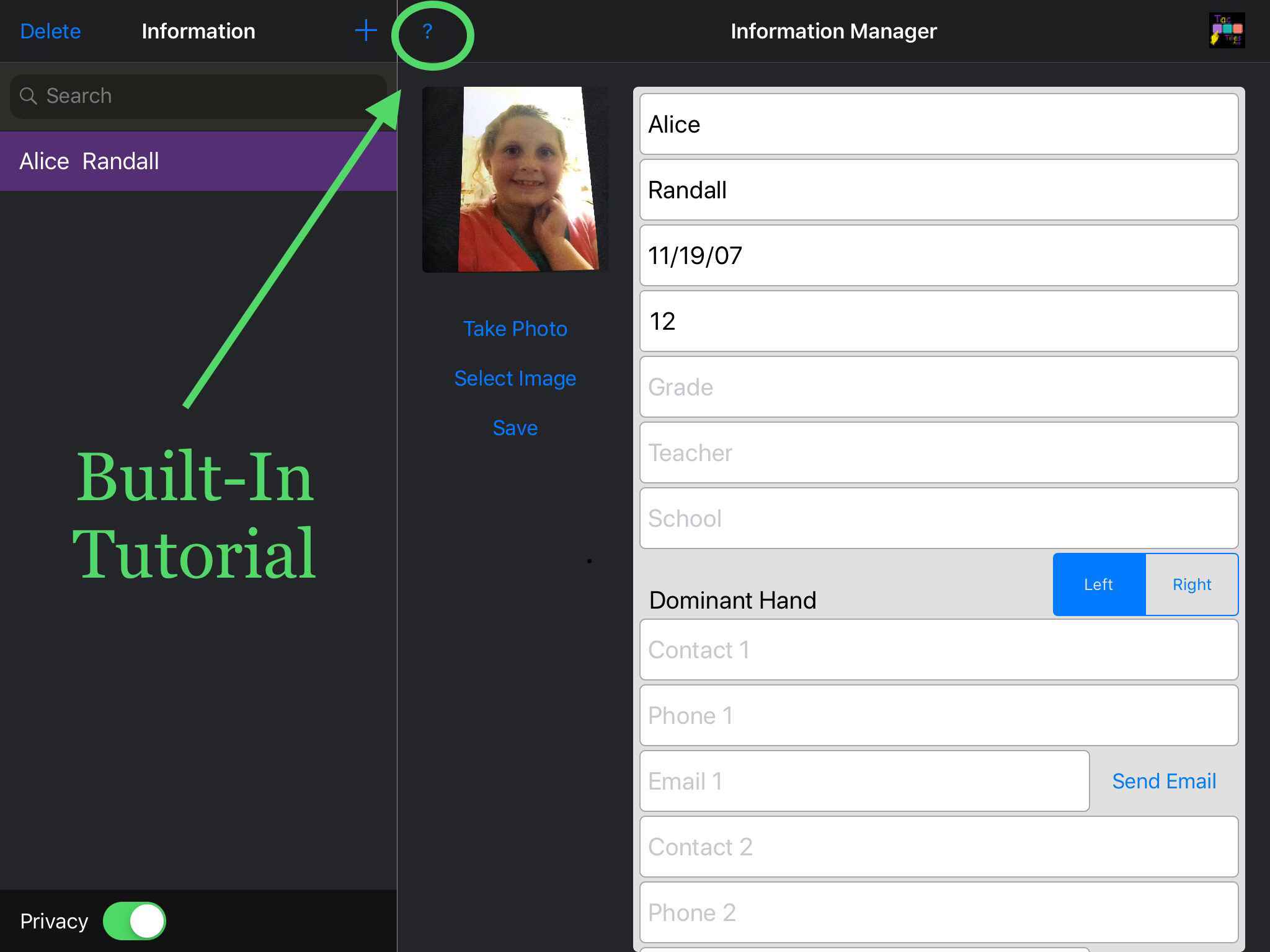The width and height of the screenshot is (1270, 952).
Task: Add a new record with plus icon
Action: (x=366, y=30)
